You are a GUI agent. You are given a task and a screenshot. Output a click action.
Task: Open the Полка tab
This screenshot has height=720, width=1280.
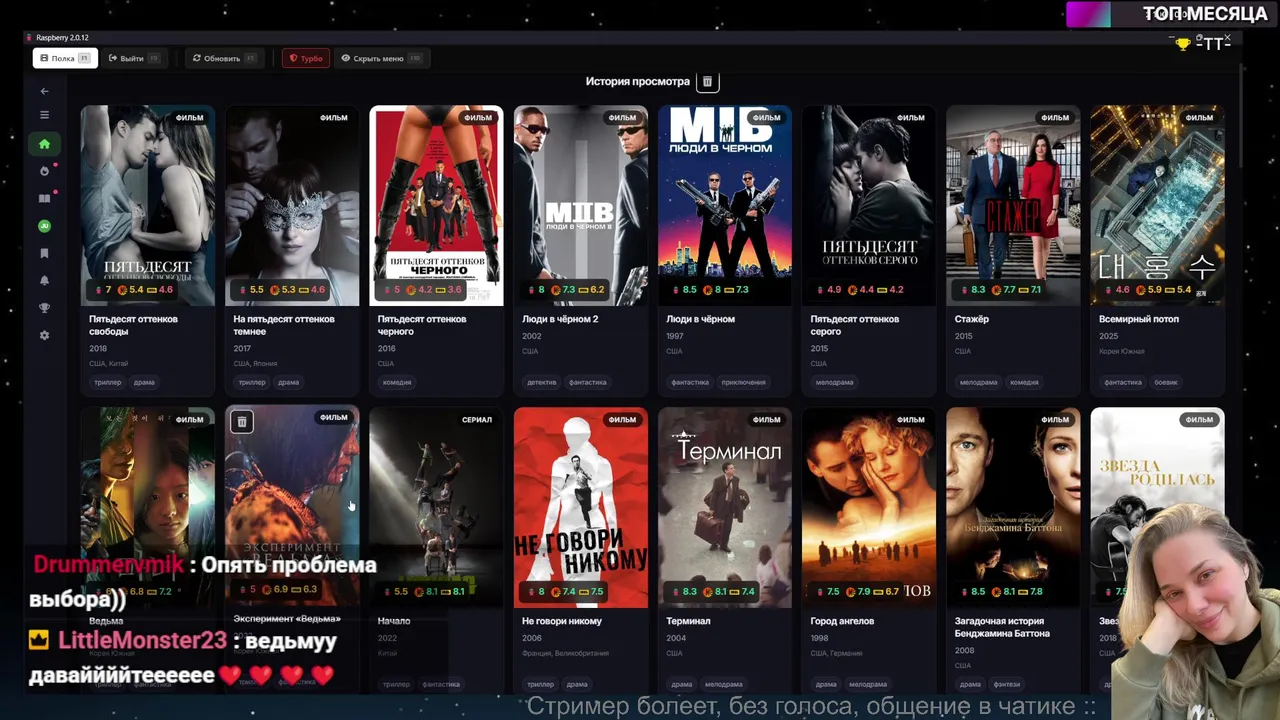(x=65, y=58)
